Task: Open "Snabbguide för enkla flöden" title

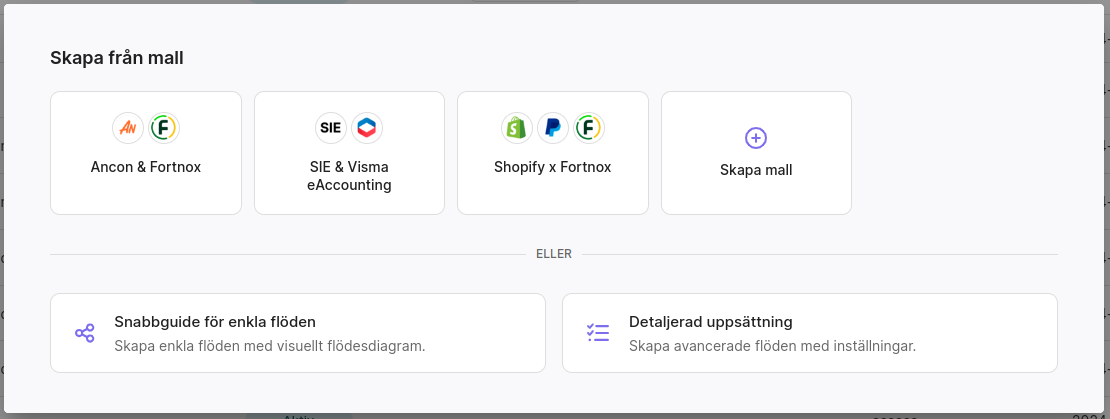Action: [215, 322]
